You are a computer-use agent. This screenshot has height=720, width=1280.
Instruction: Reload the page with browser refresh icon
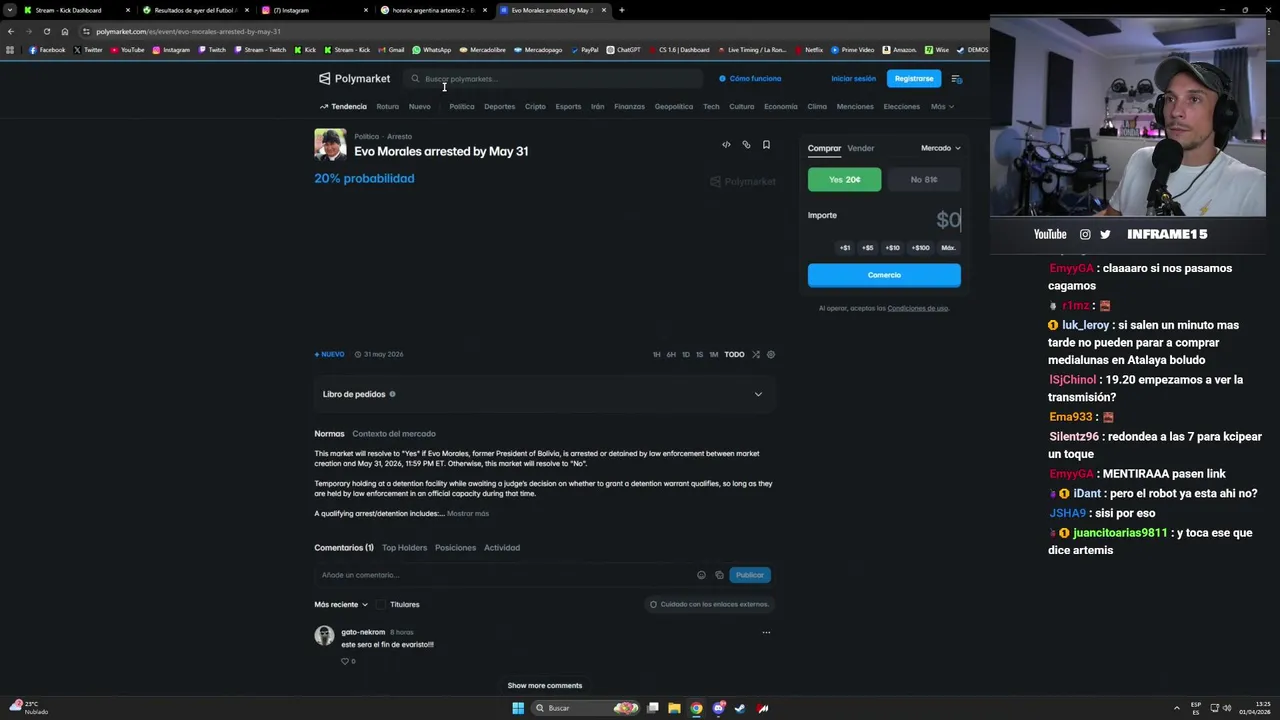(46, 31)
